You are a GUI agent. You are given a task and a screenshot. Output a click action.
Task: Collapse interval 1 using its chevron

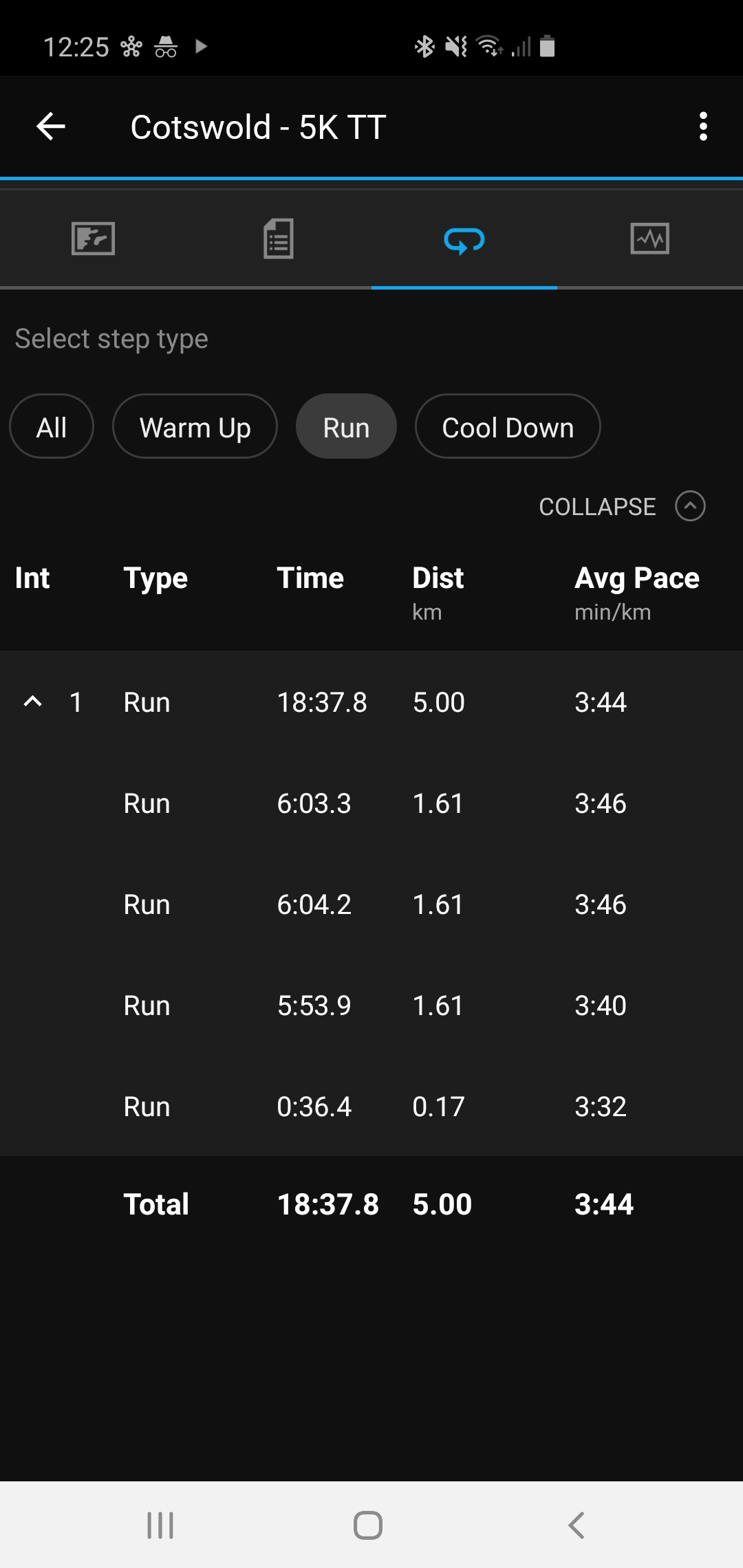[x=33, y=702]
